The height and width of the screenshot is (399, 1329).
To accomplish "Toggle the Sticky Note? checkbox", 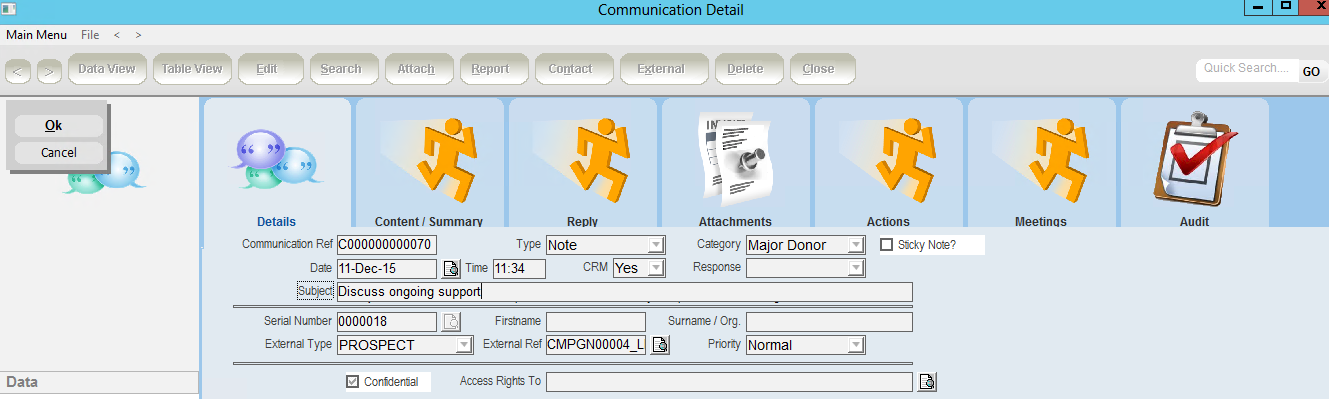I will [886, 244].
